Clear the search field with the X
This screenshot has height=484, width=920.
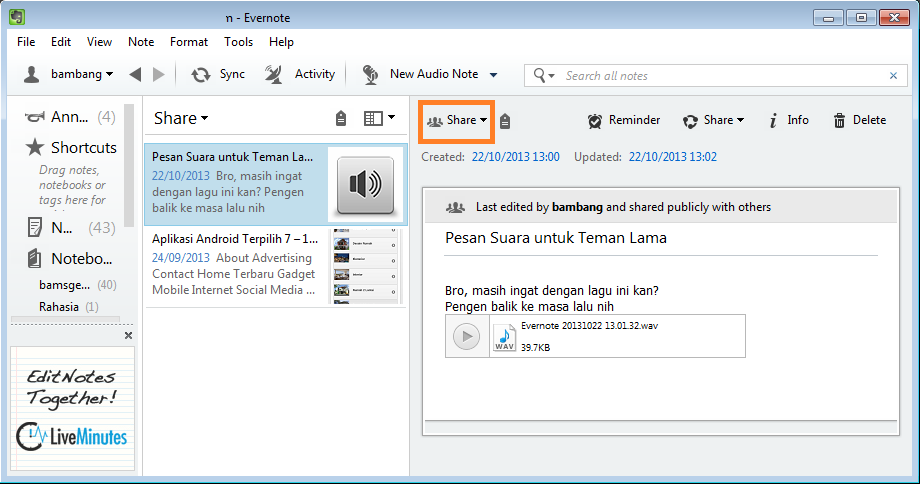pyautogui.click(x=893, y=76)
